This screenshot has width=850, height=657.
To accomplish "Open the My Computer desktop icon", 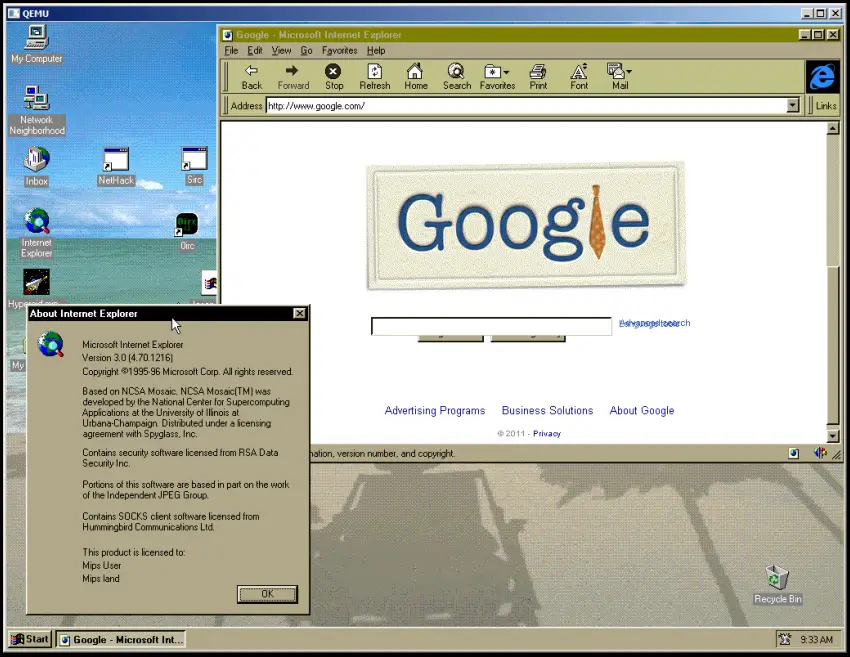I will click(36, 44).
